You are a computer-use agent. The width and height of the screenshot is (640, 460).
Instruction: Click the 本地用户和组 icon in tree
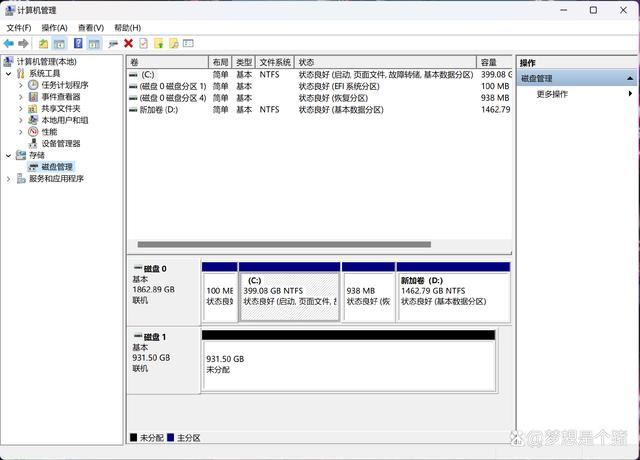(33, 120)
